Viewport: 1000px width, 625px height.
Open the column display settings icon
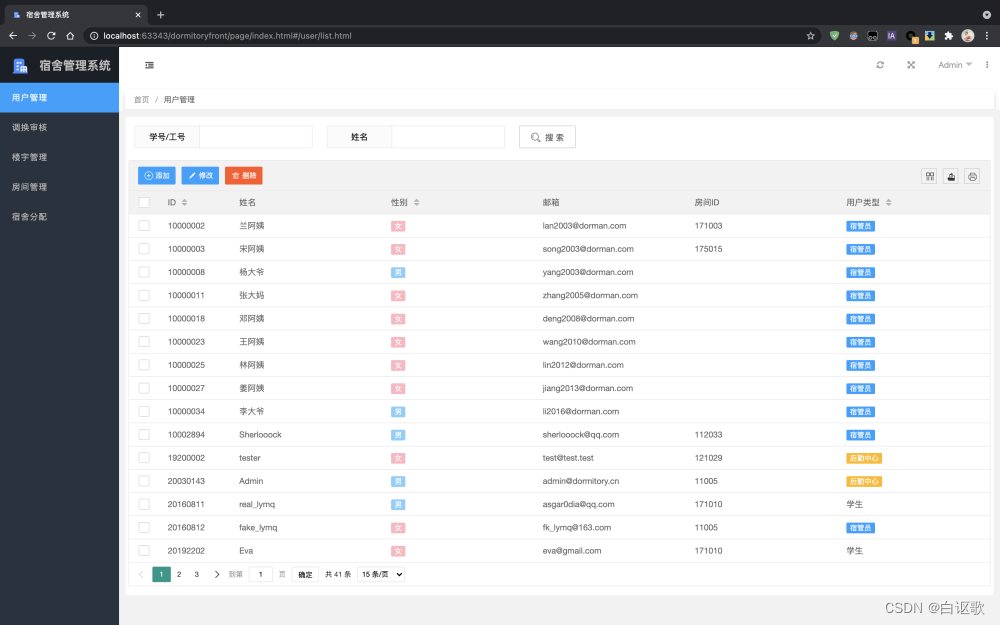[929, 175]
